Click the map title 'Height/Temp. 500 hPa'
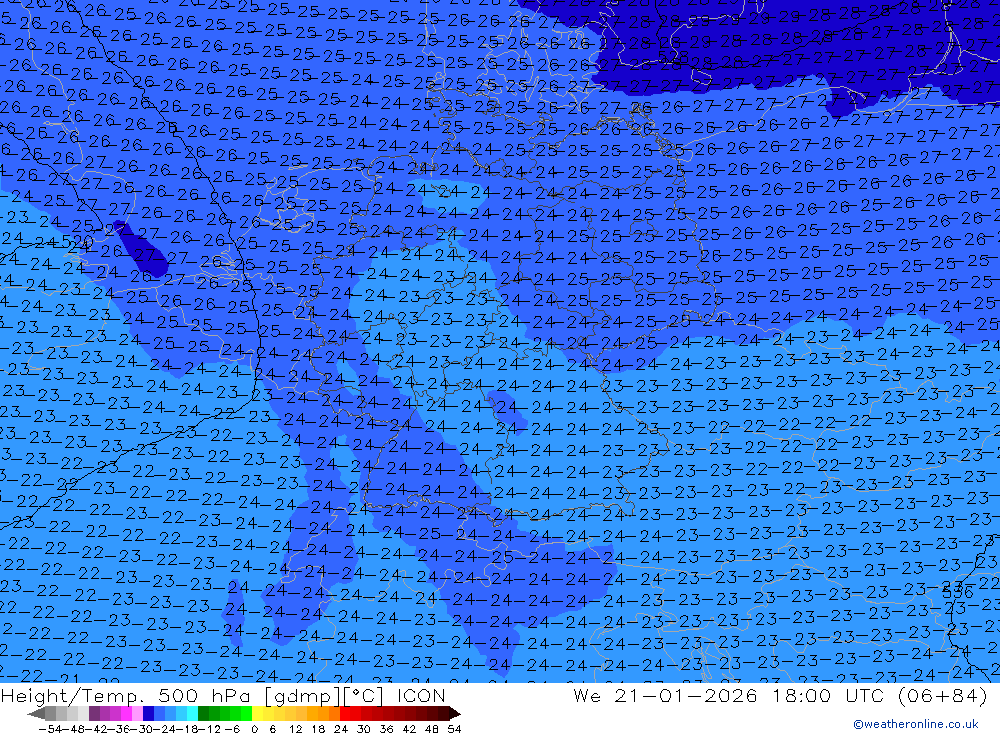The image size is (1000, 733). tap(128, 695)
